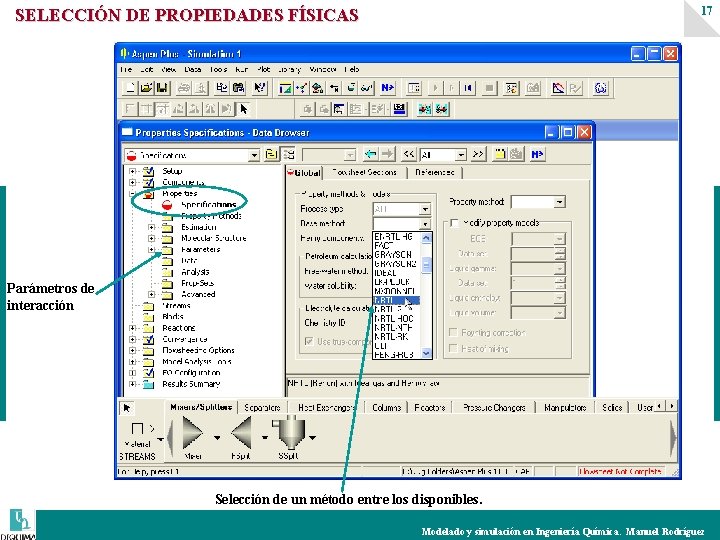The image size is (720, 540).
Task: Expand the Molecular Structure folder node
Action: (x=152, y=238)
